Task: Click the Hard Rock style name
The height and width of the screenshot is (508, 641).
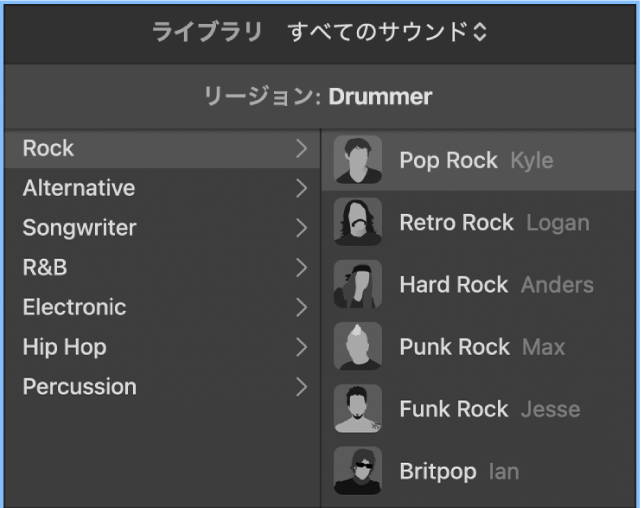Action: 454,285
